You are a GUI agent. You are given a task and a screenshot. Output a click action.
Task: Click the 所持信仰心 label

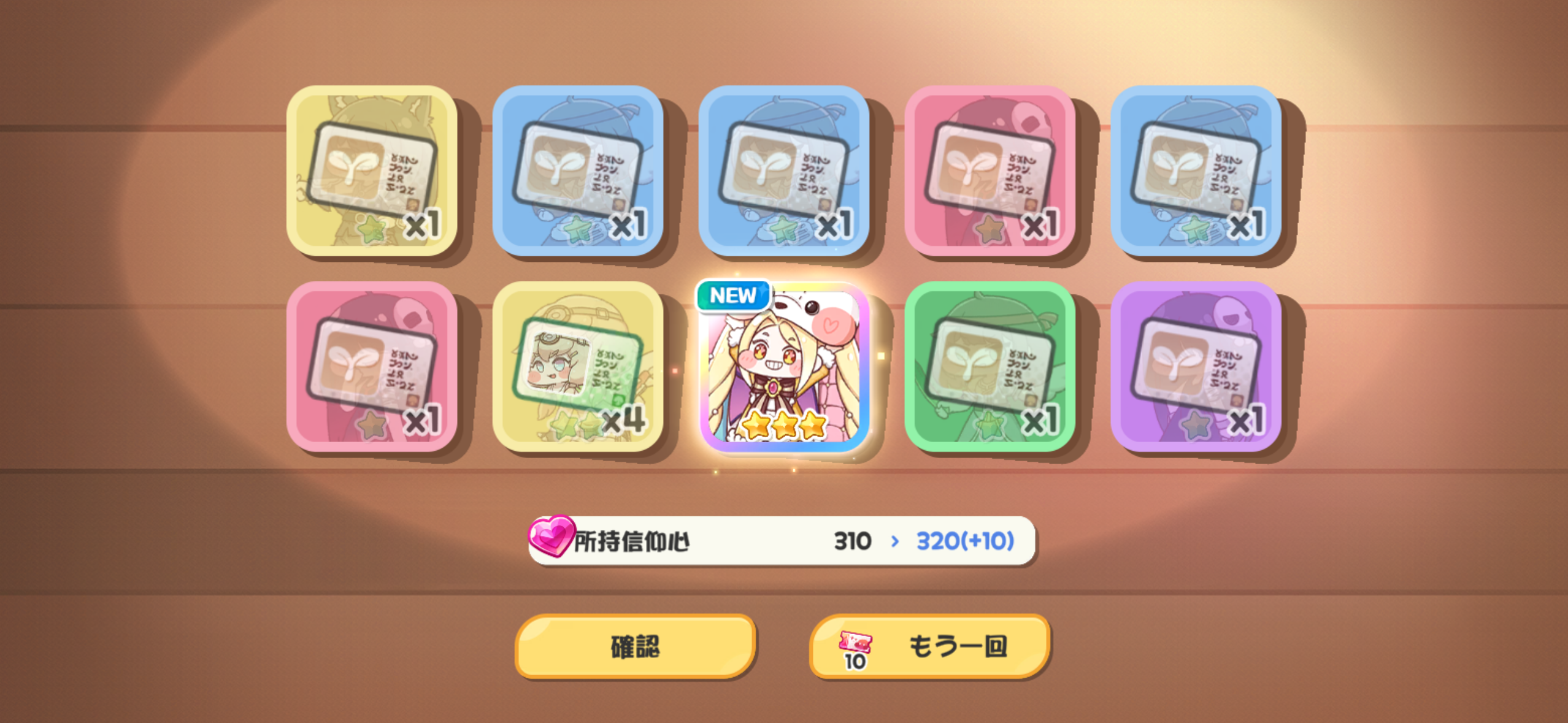tap(632, 541)
